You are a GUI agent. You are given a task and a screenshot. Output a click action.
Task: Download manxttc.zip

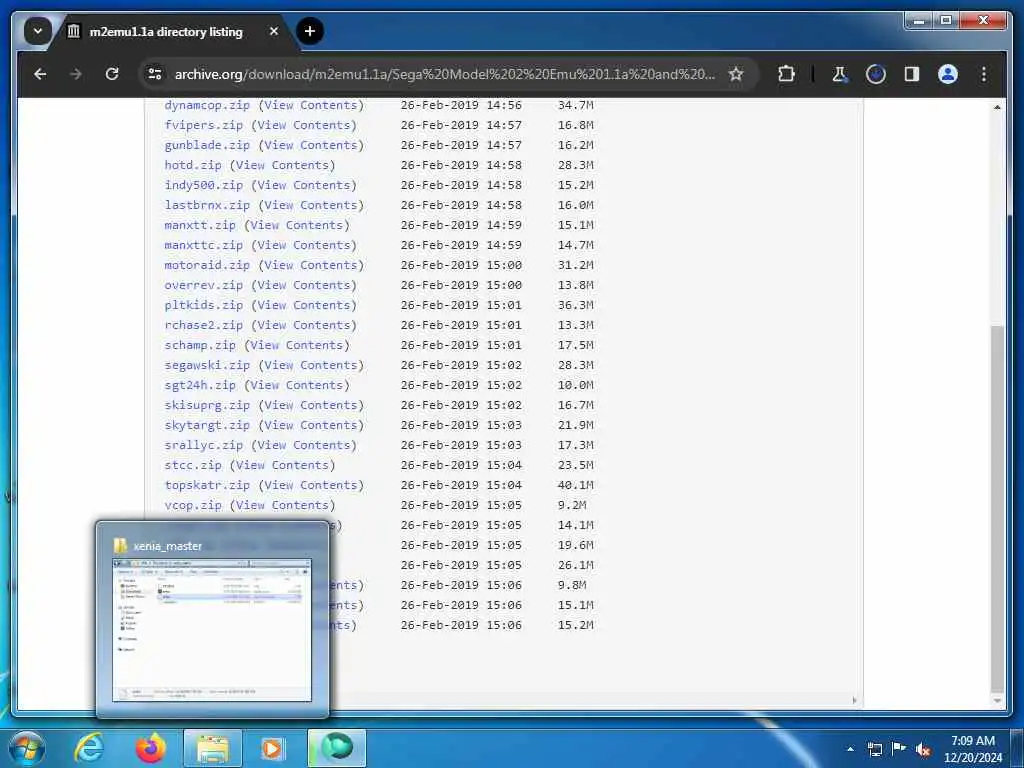point(203,245)
